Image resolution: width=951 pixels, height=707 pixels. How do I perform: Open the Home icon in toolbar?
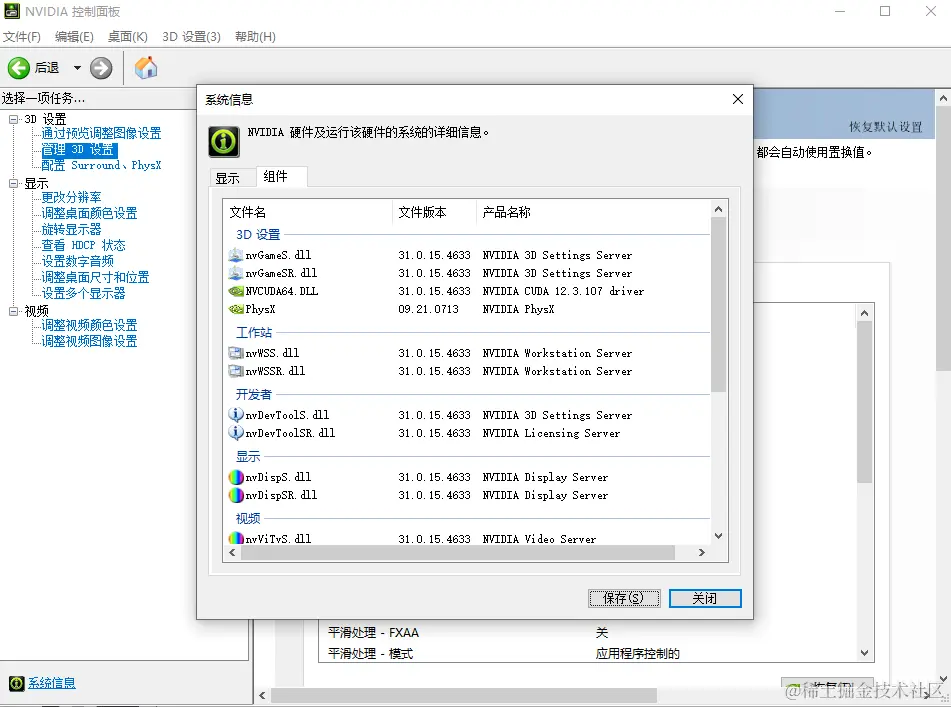click(x=146, y=68)
